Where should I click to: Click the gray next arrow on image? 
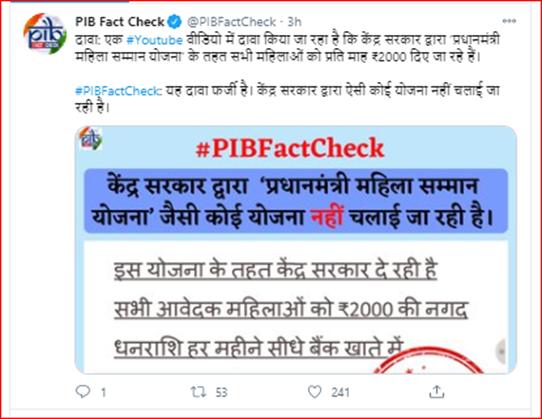click(501, 351)
